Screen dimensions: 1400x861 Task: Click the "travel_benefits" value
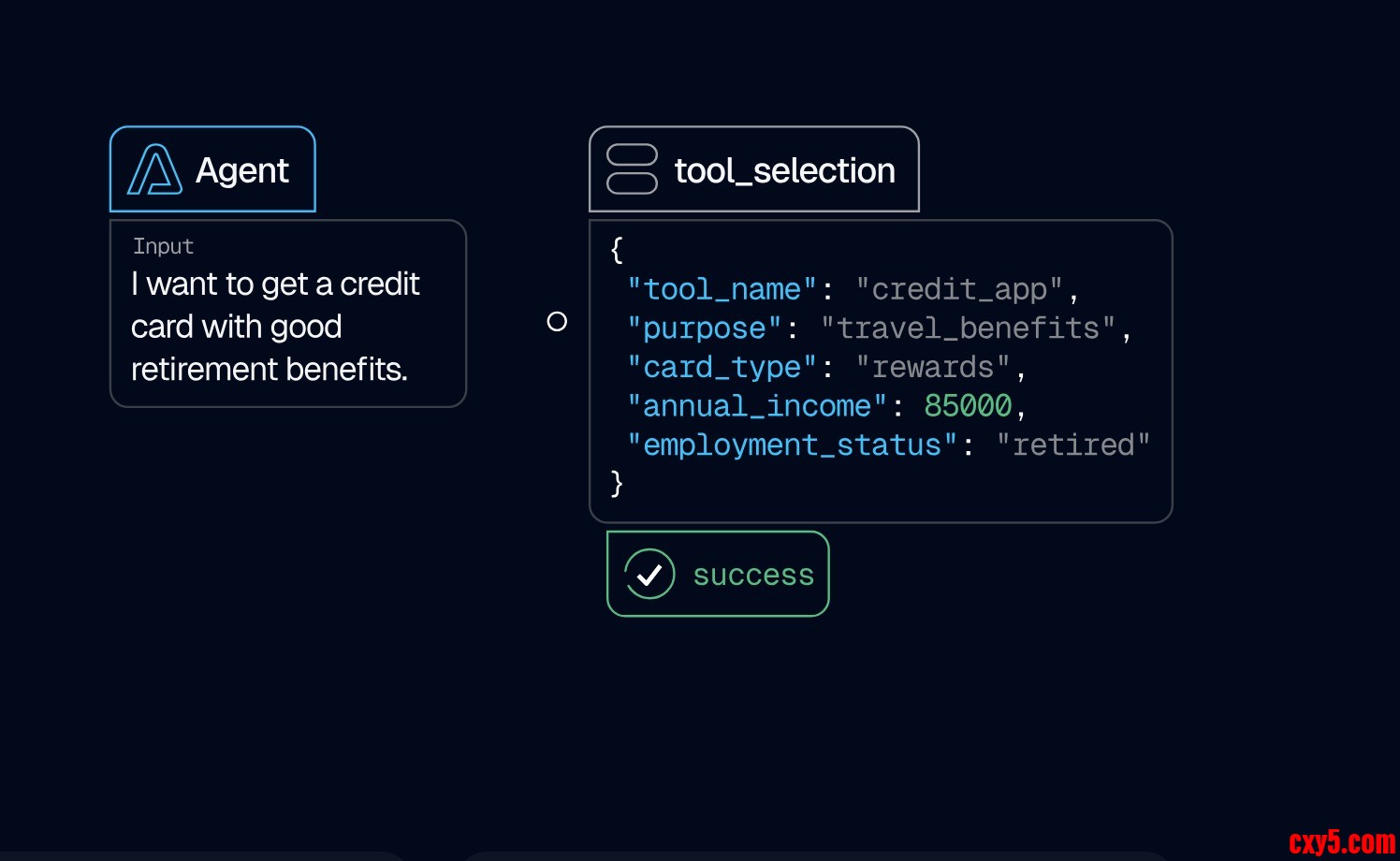pos(968,328)
